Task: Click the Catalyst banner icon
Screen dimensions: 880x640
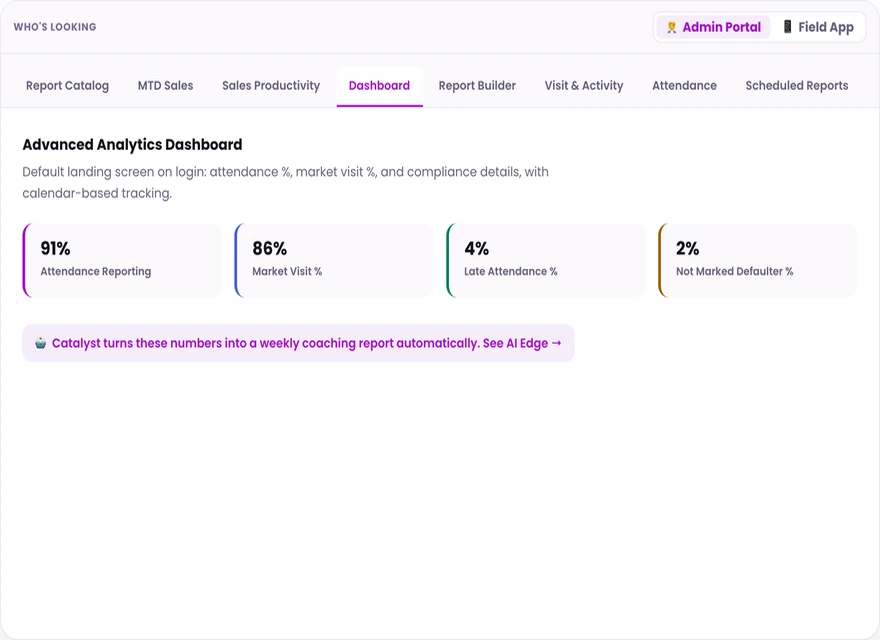Action: click(x=40, y=342)
